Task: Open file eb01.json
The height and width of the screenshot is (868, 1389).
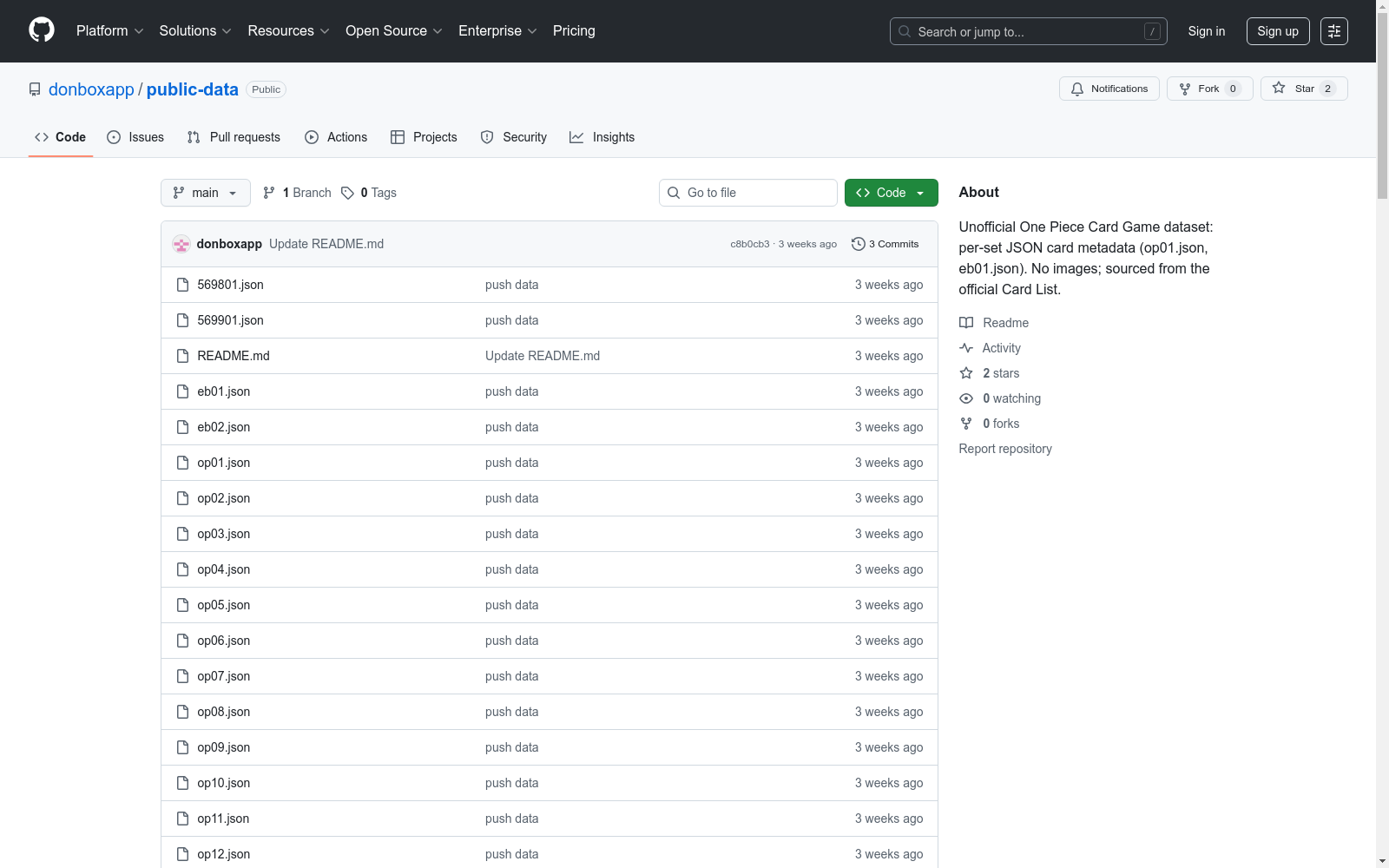Action: pyautogui.click(x=224, y=391)
